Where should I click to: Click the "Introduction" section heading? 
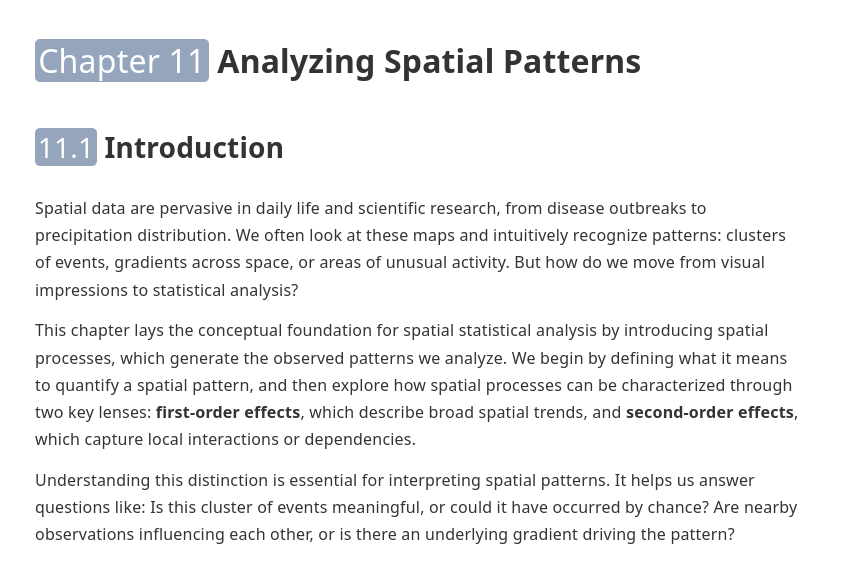193,148
